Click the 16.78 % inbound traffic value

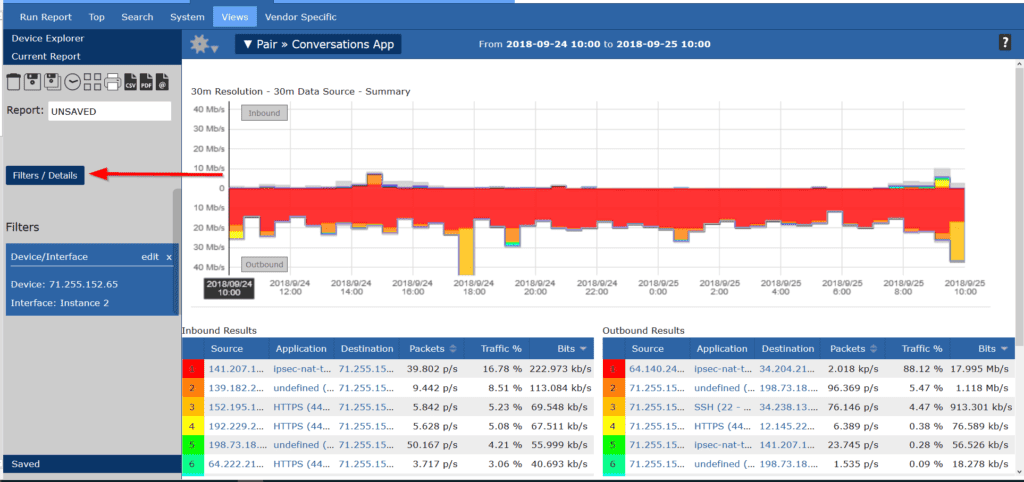pos(502,369)
